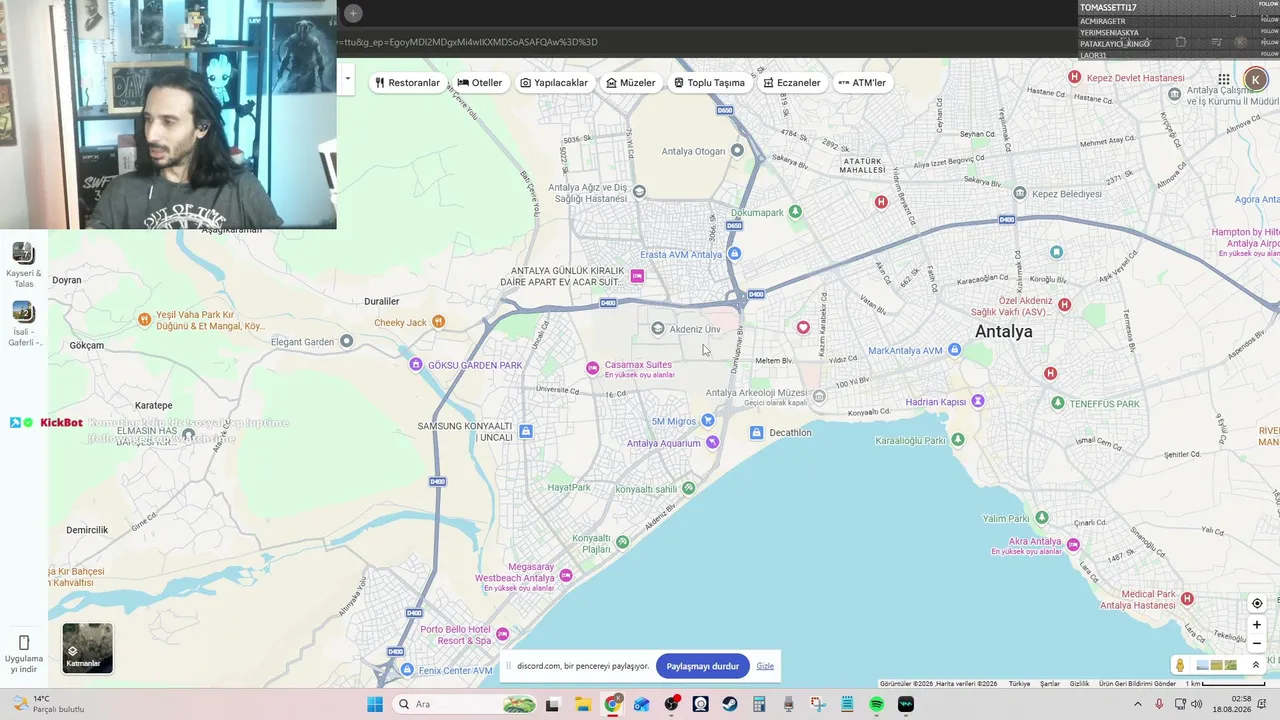
Task: Open new browser tab plus button
Action: coord(353,13)
